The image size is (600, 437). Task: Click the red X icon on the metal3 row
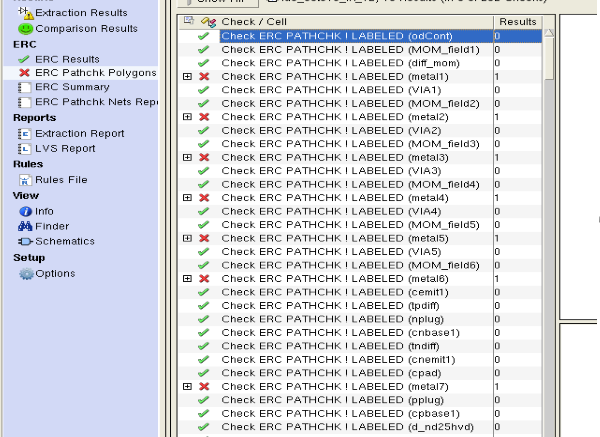[x=204, y=157]
